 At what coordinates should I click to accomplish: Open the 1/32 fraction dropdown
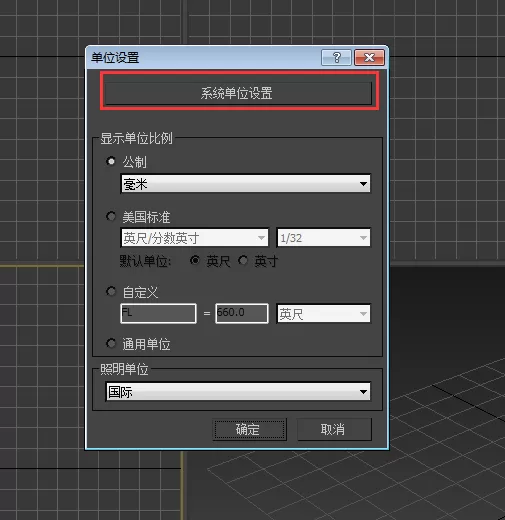pyautogui.click(x=323, y=238)
